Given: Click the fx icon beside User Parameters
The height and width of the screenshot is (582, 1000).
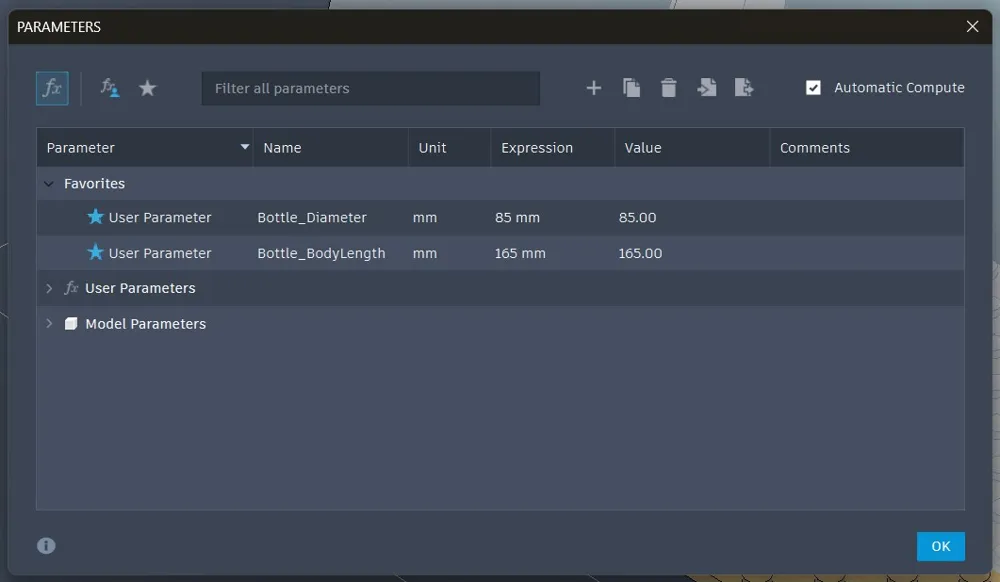Looking at the screenshot, I should pos(71,288).
